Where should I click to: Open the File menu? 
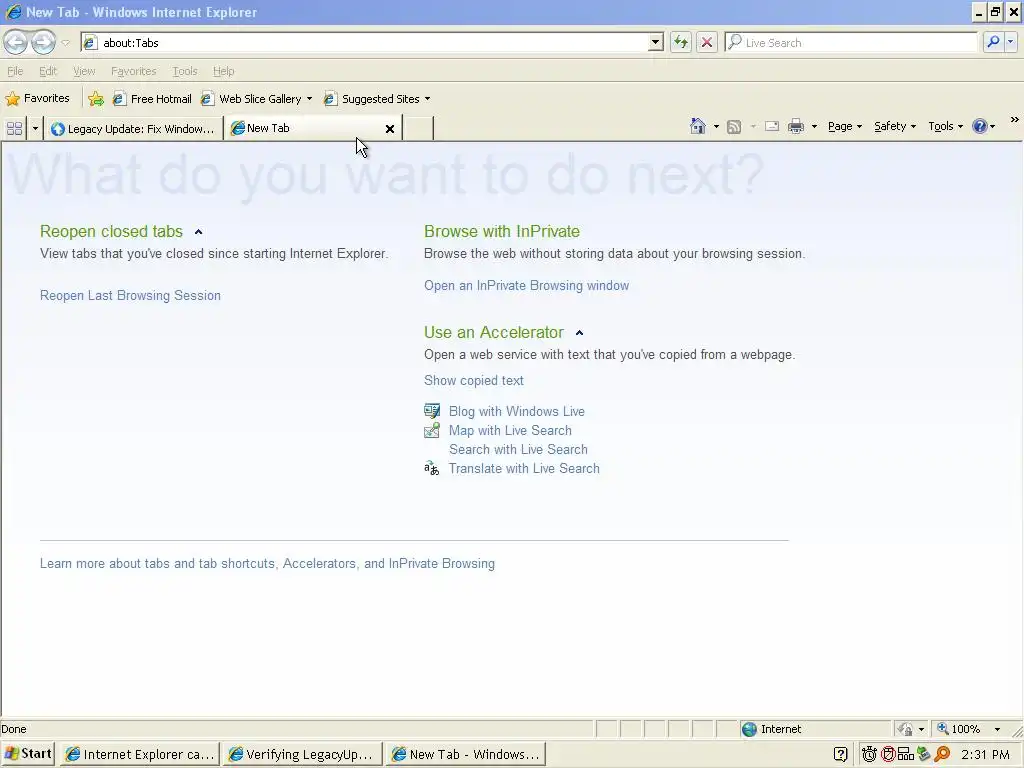15,71
